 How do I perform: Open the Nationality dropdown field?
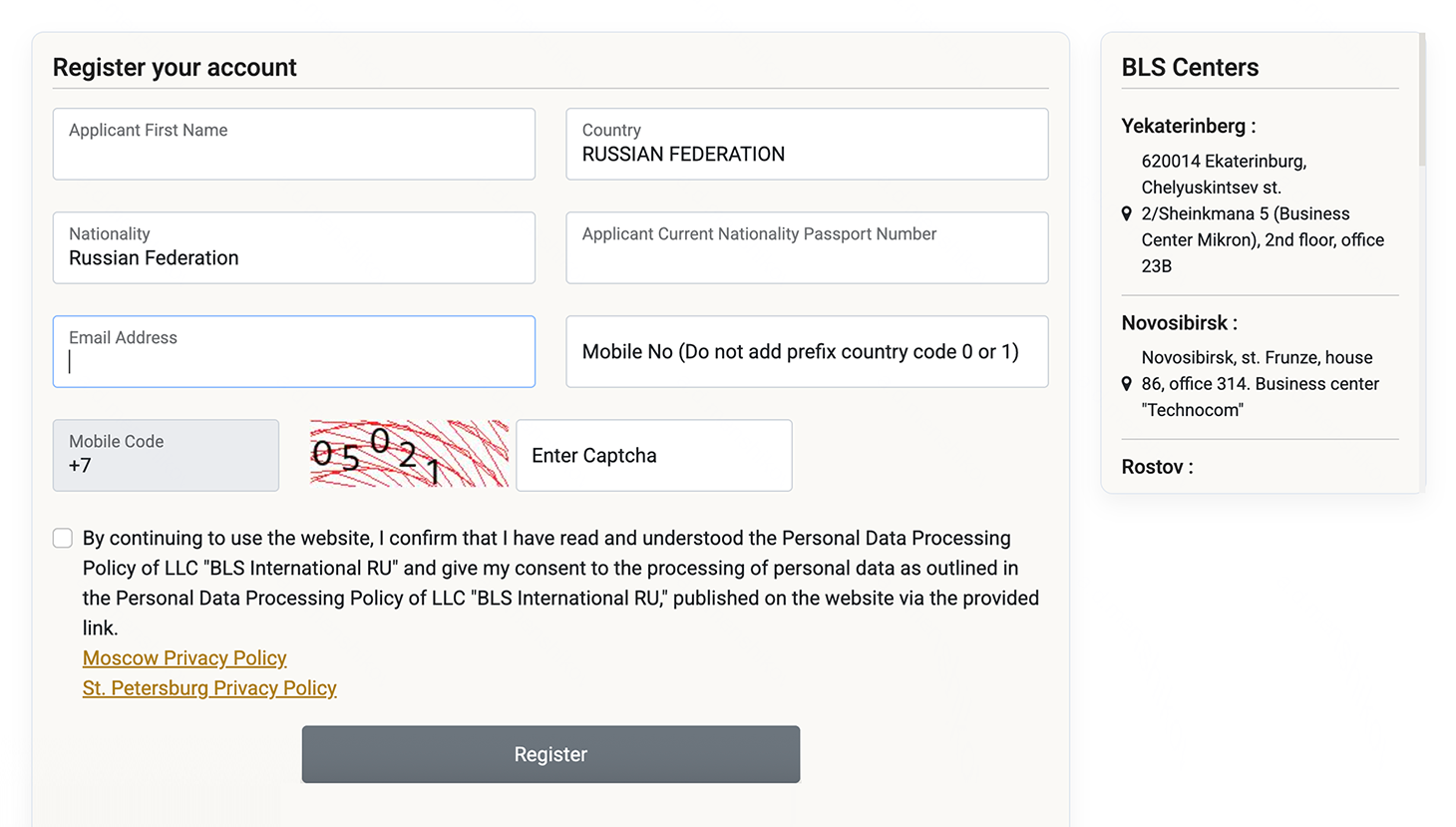pyautogui.click(x=293, y=248)
